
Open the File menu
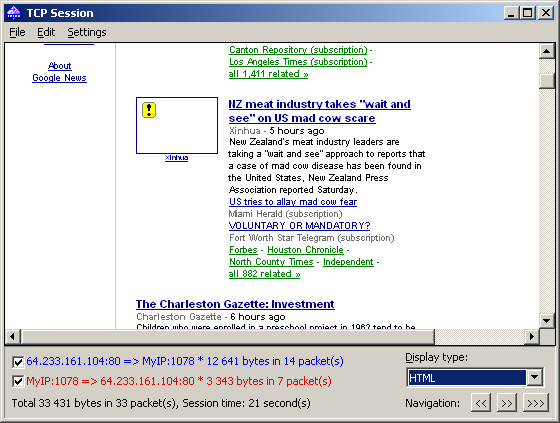(x=17, y=32)
